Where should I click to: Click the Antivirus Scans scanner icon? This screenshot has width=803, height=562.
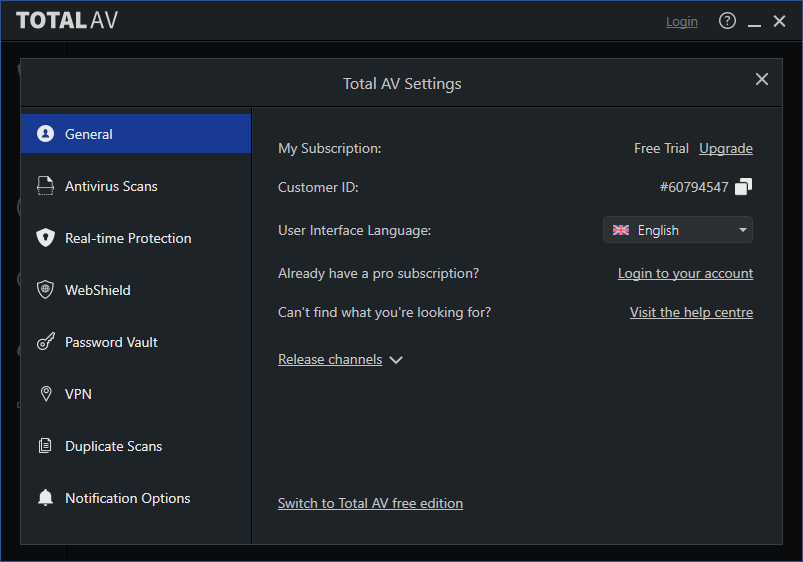point(46,185)
